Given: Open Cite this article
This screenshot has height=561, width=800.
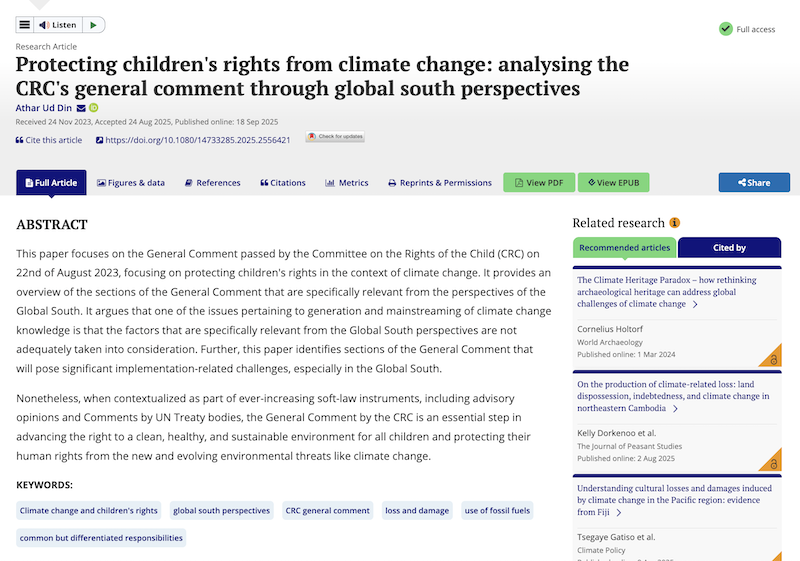Looking at the screenshot, I should 49,140.
